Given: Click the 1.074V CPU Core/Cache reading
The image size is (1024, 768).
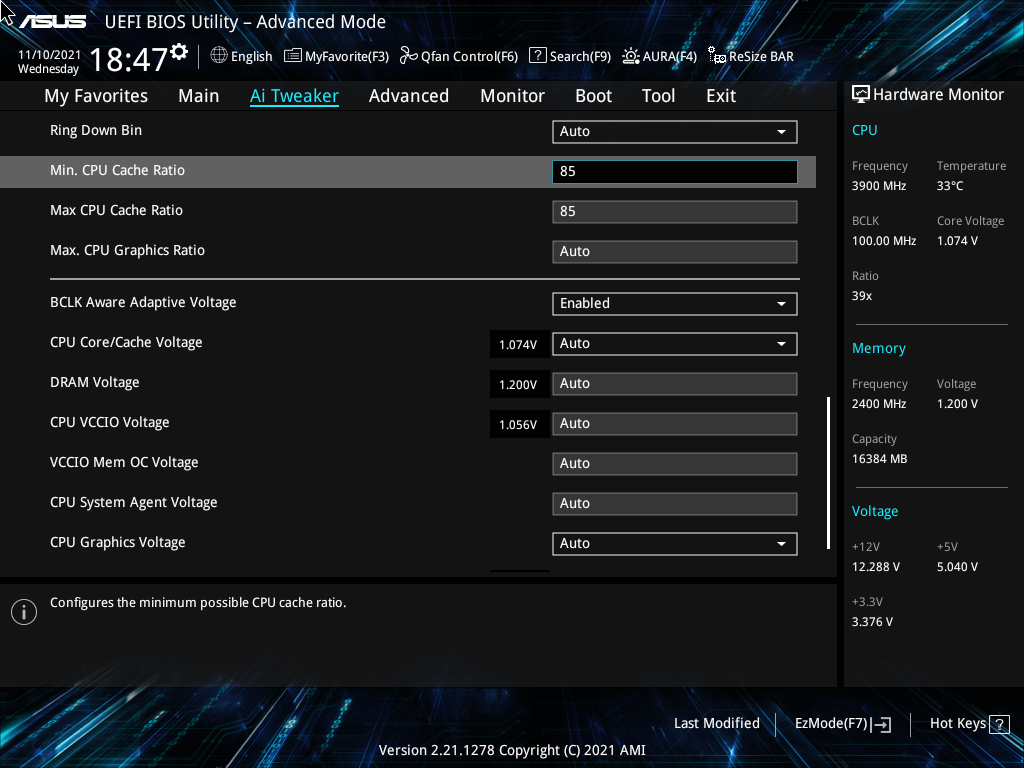Looking at the screenshot, I should pos(519,344).
